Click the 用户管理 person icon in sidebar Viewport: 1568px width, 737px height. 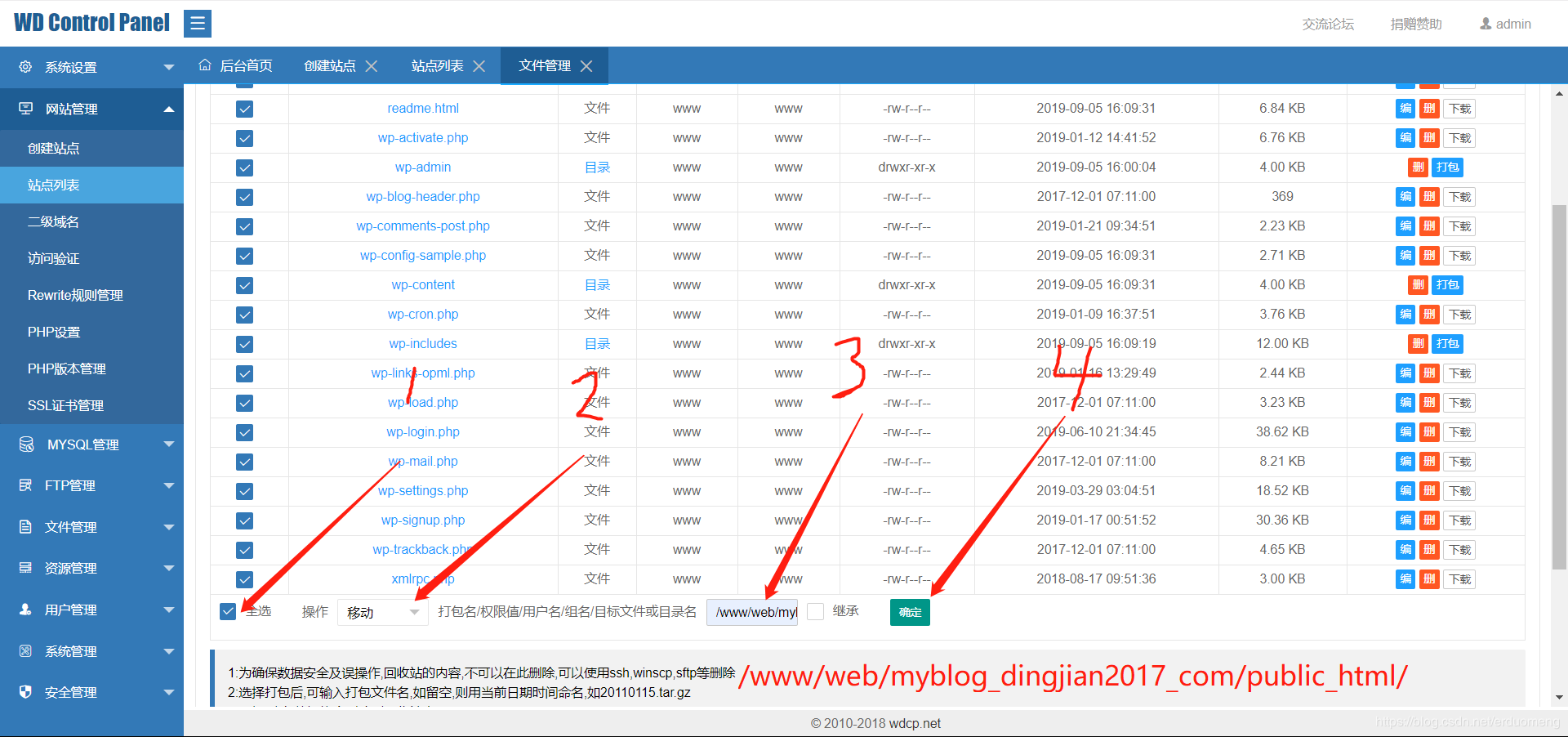pyautogui.click(x=25, y=610)
